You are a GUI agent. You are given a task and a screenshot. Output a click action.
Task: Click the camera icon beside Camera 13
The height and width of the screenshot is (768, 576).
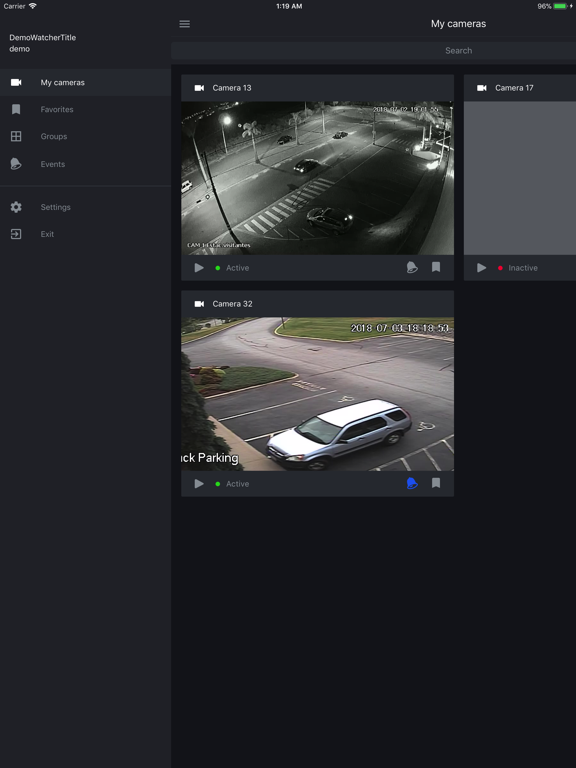[199, 88]
